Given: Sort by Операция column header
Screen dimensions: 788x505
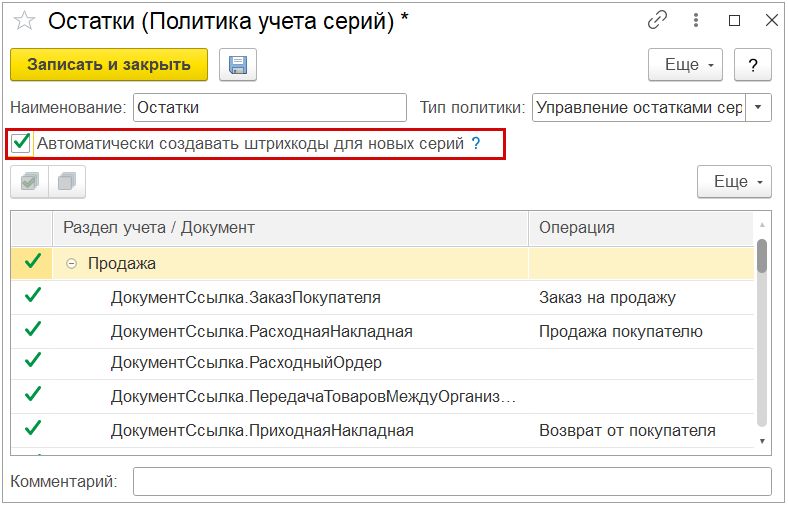Looking at the screenshot, I should [x=640, y=227].
